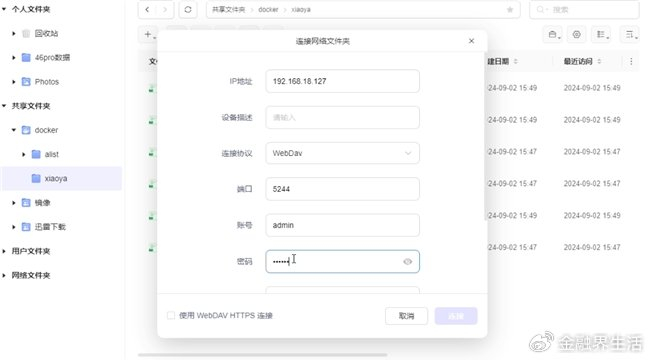Image resolution: width=650 pixels, height=360 pixels.
Task: Click the purple connect button
Action: pyautogui.click(x=456, y=316)
